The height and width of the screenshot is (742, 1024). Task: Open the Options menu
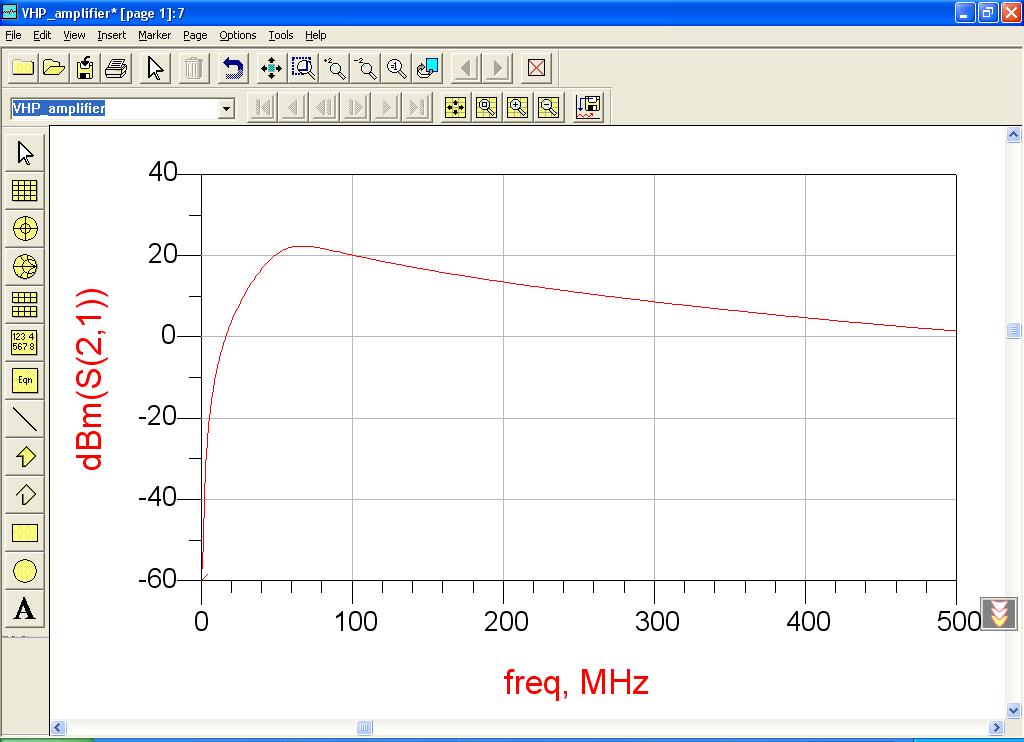click(x=238, y=35)
